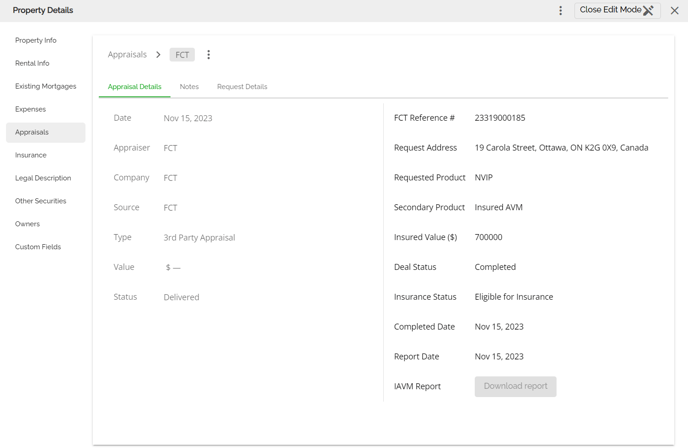The height and width of the screenshot is (448, 688).
Task: Click the Completed Date value
Action: (x=499, y=326)
